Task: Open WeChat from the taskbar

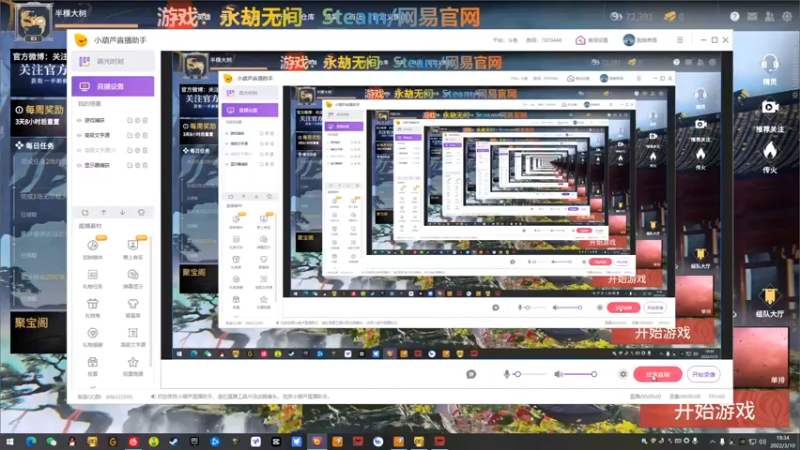Action: [x=51, y=442]
